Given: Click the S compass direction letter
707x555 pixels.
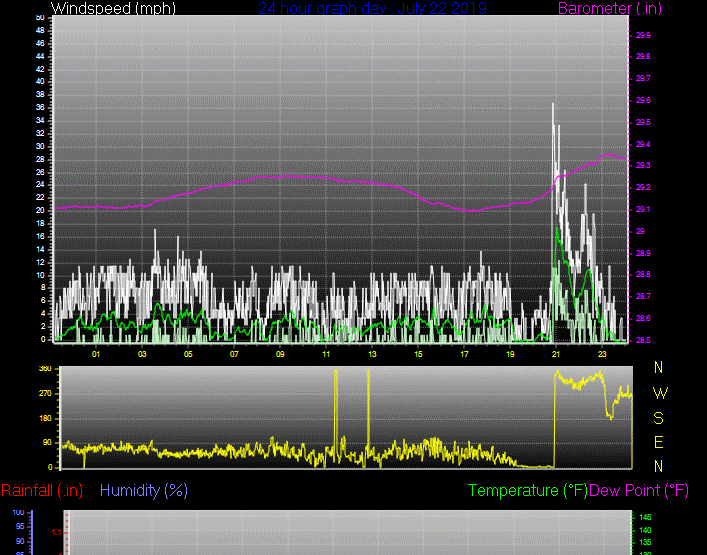Looking at the screenshot, I should coord(658,417).
